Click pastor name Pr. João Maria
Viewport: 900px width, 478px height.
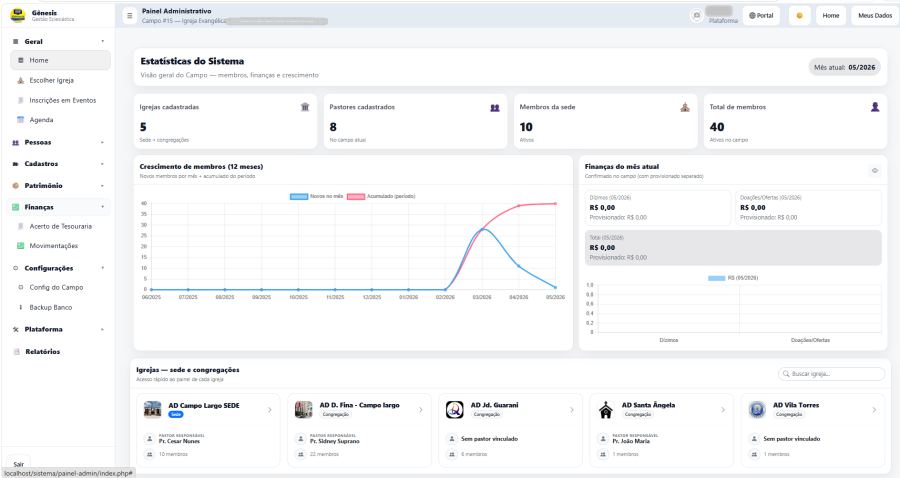pyautogui.click(x=631, y=441)
